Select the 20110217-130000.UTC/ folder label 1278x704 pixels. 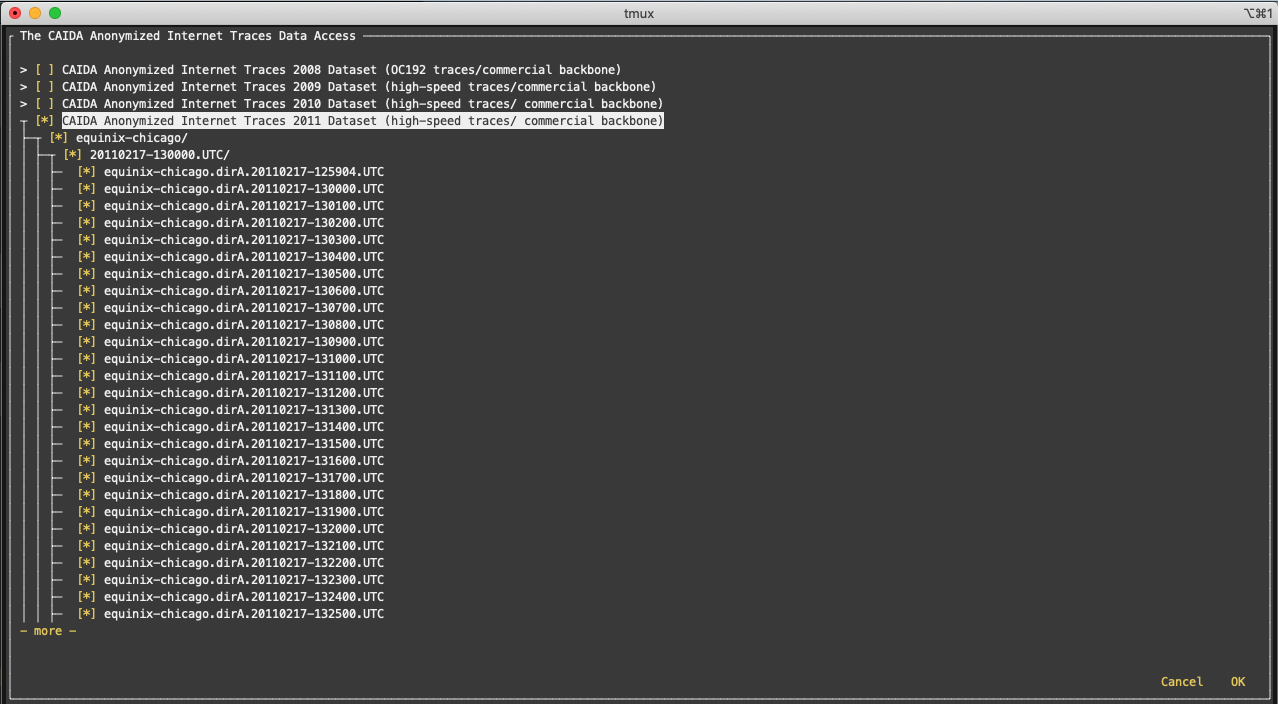pyautogui.click(x=160, y=155)
